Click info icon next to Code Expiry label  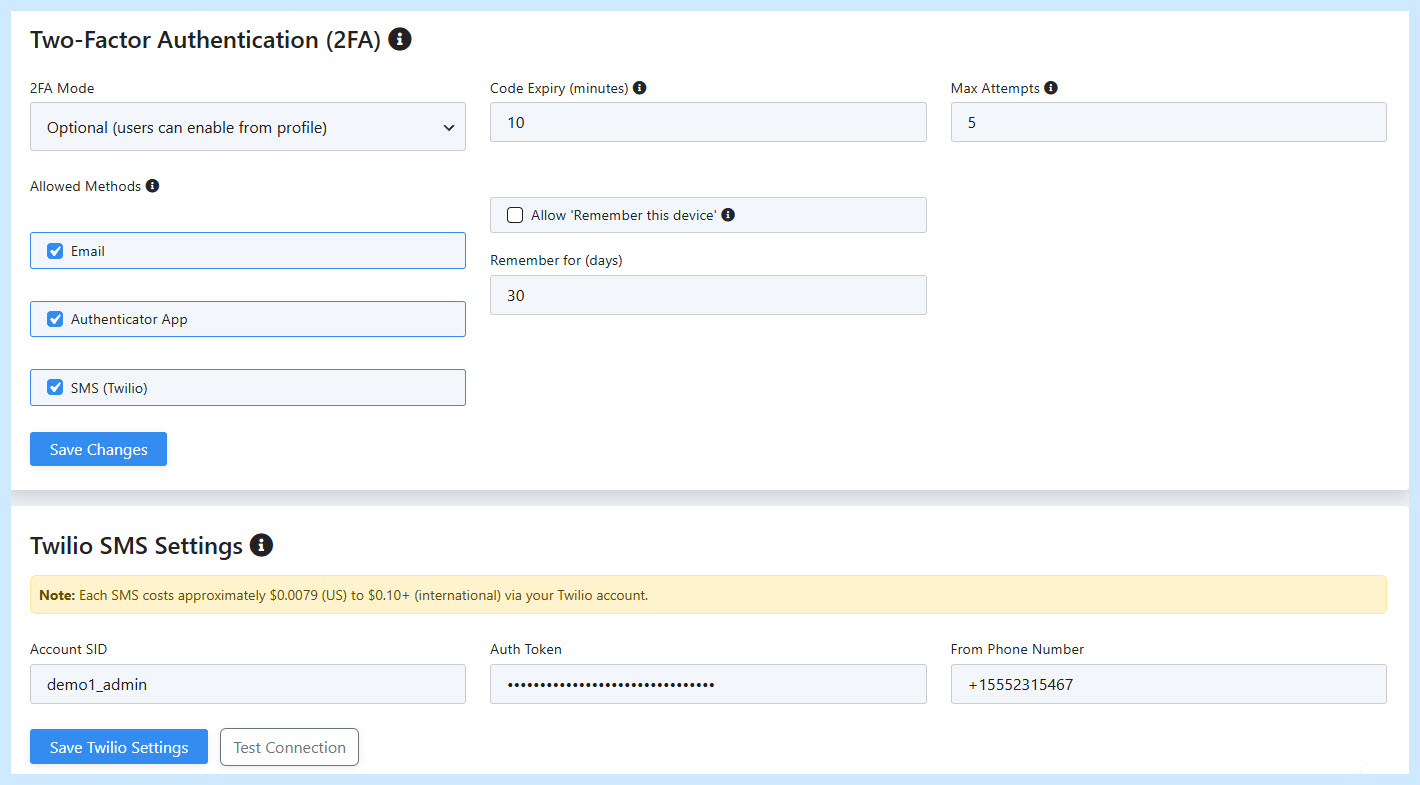(640, 88)
